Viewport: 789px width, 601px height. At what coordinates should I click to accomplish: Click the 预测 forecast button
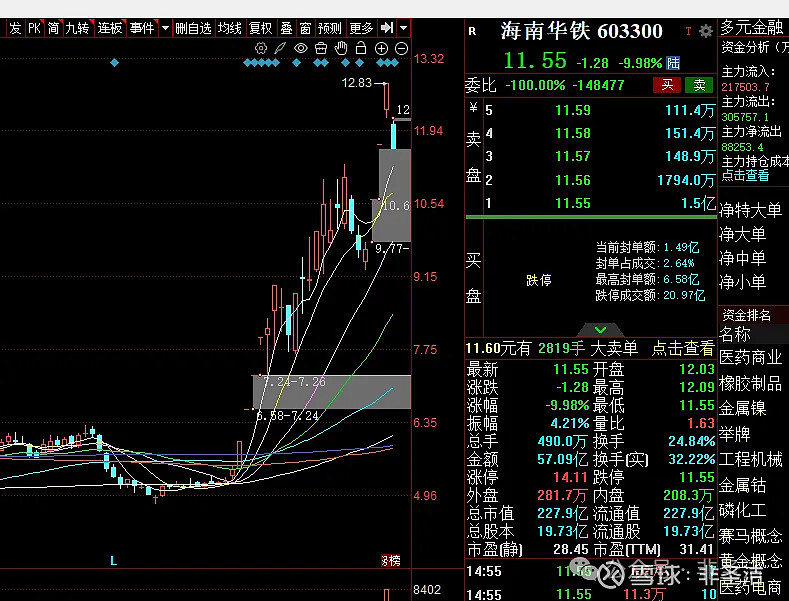pyautogui.click(x=330, y=28)
